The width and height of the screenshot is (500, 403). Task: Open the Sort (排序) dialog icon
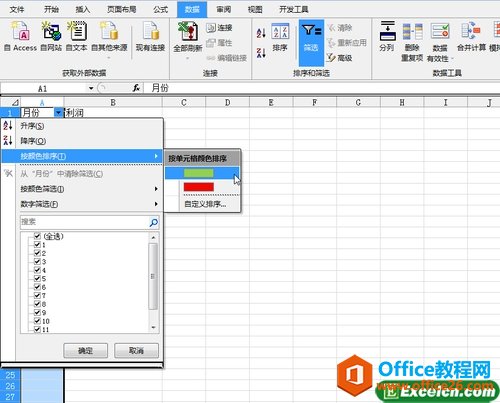280,37
